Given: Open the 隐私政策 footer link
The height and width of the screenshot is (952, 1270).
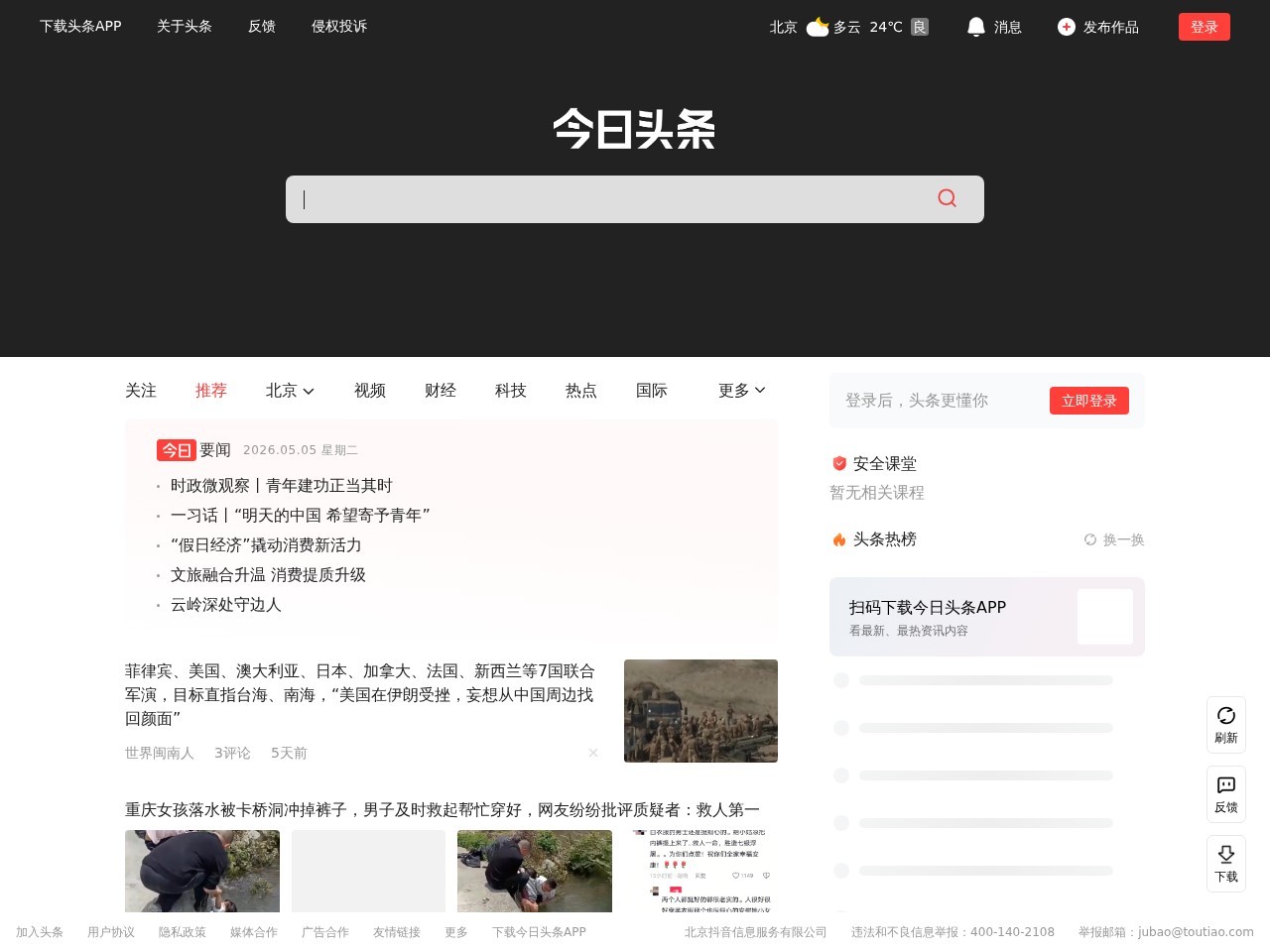Looking at the screenshot, I should point(183,932).
